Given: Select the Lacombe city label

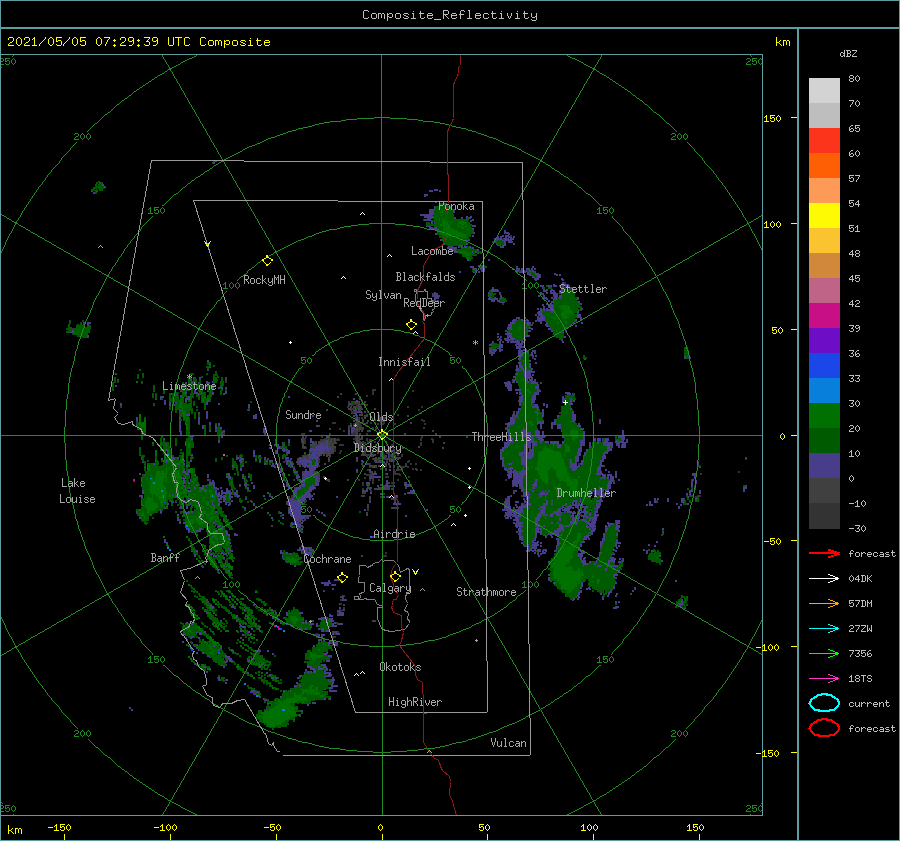Looking at the screenshot, I should (x=432, y=251).
